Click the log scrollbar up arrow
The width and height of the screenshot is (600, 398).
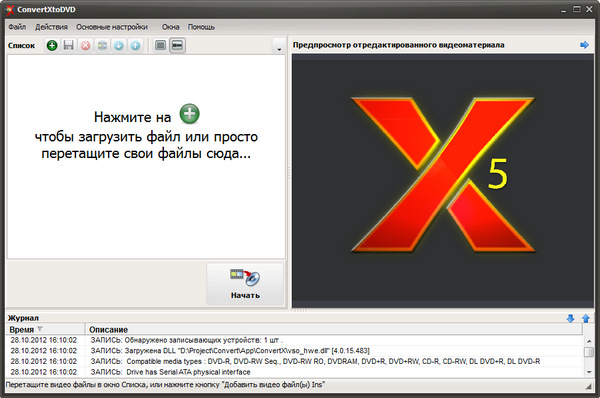click(x=589, y=341)
